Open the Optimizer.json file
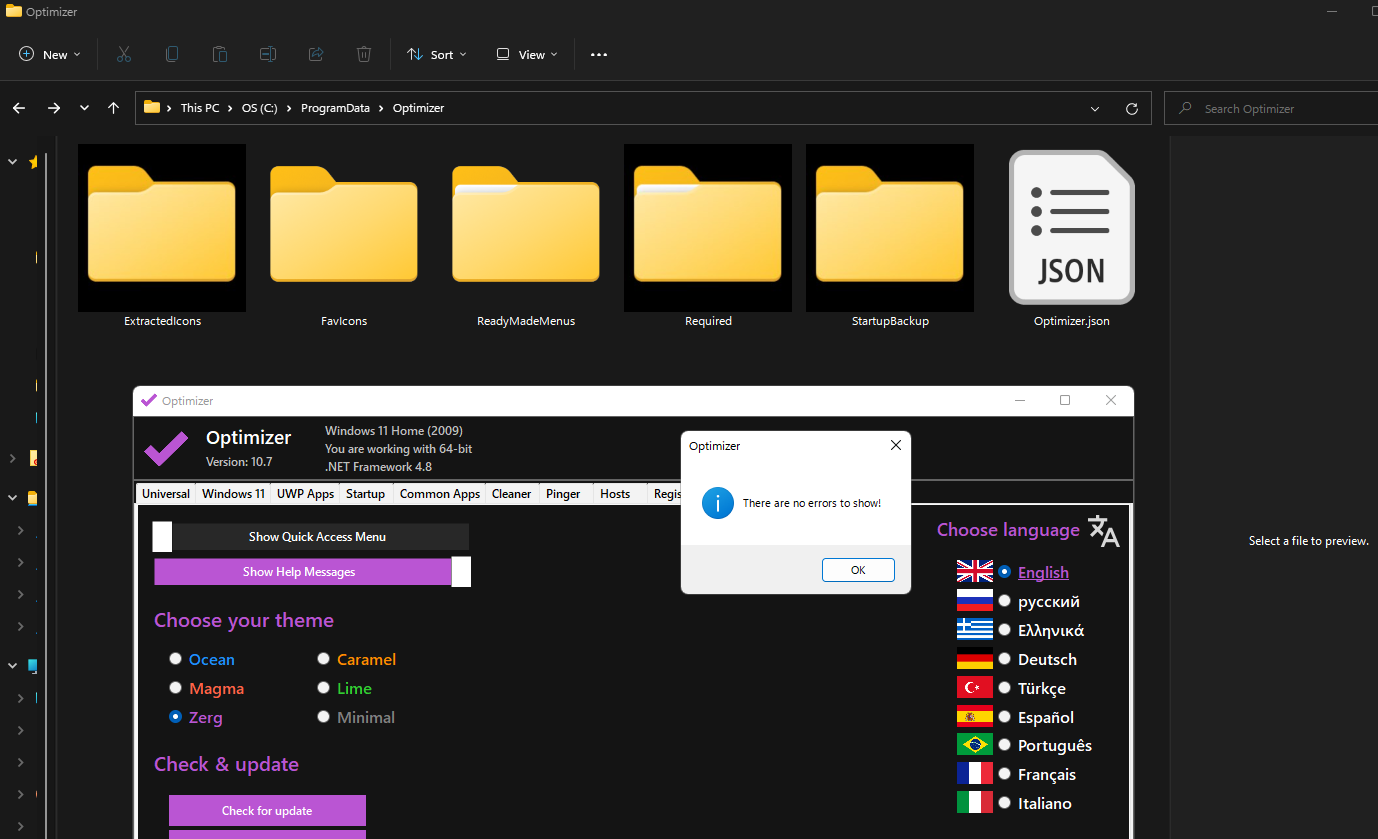This screenshot has width=1378, height=839. (1071, 228)
